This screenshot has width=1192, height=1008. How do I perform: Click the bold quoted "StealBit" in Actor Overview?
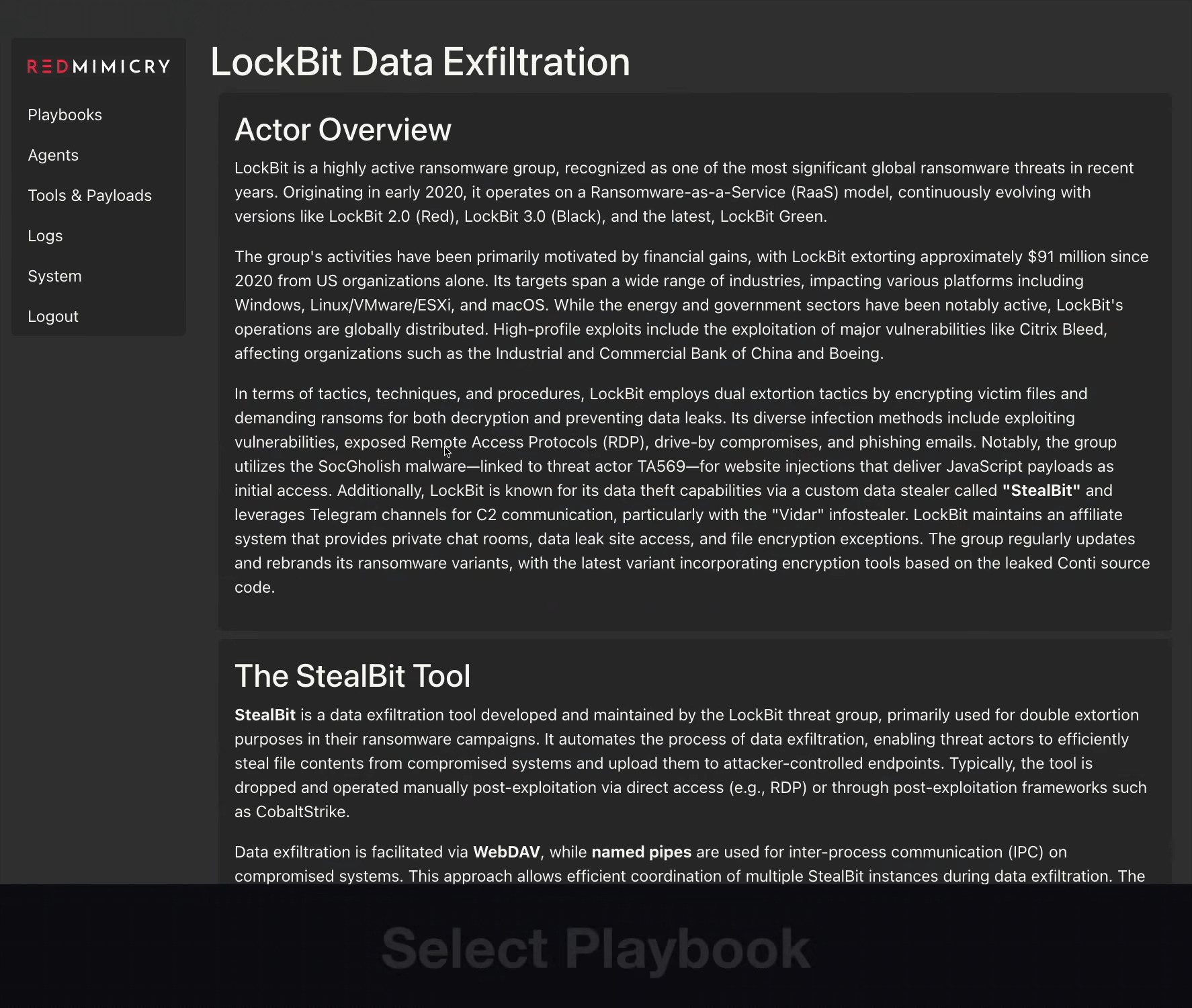tap(1041, 491)
